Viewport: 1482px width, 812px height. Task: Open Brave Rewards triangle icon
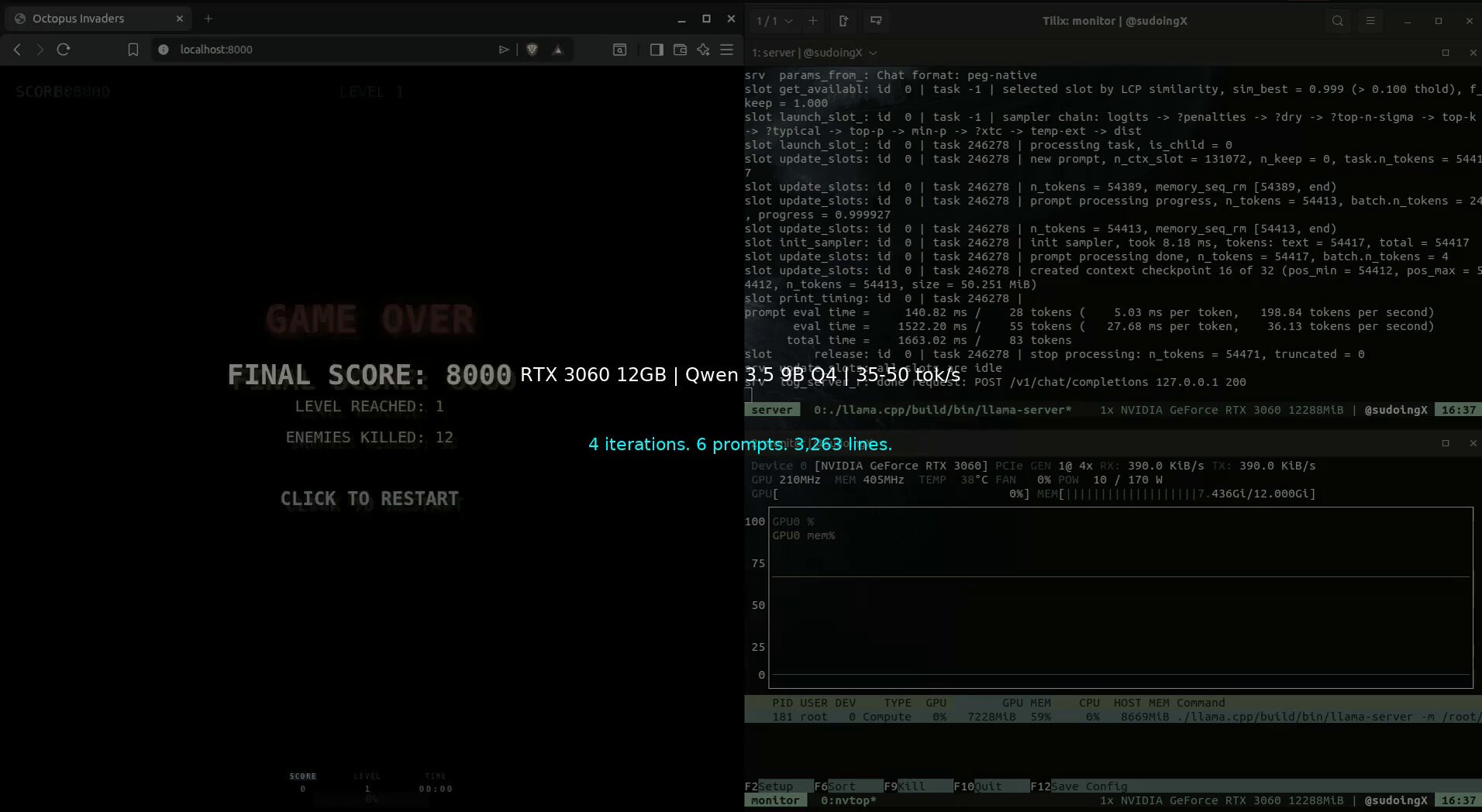(557, 50)
